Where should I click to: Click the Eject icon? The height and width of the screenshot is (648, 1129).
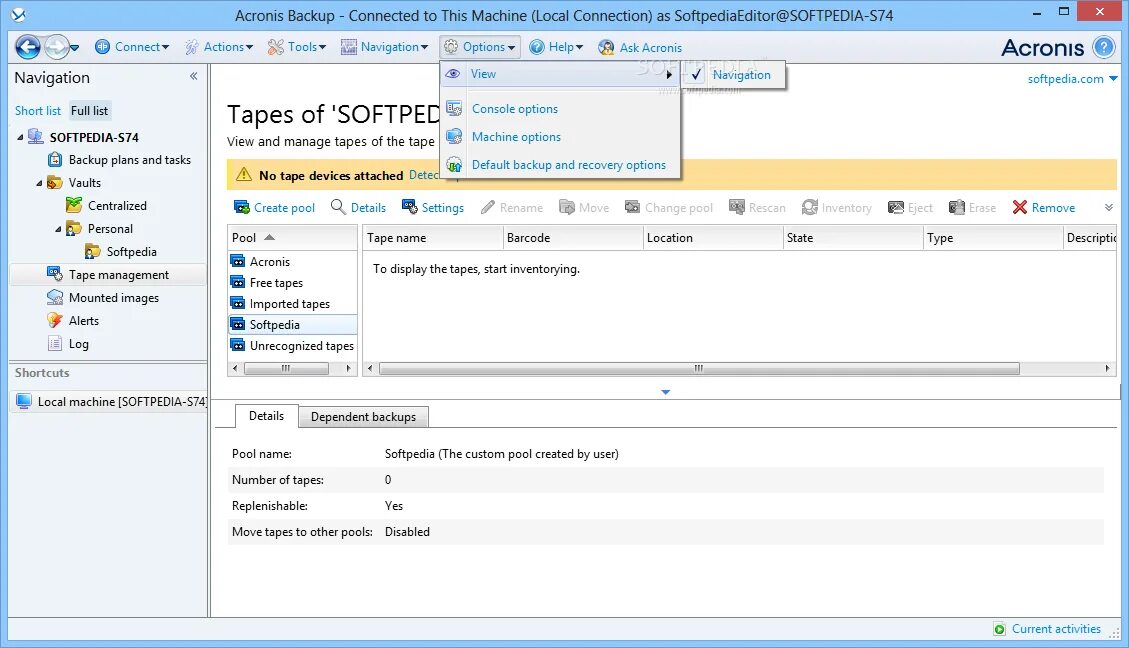coord(896,207)
